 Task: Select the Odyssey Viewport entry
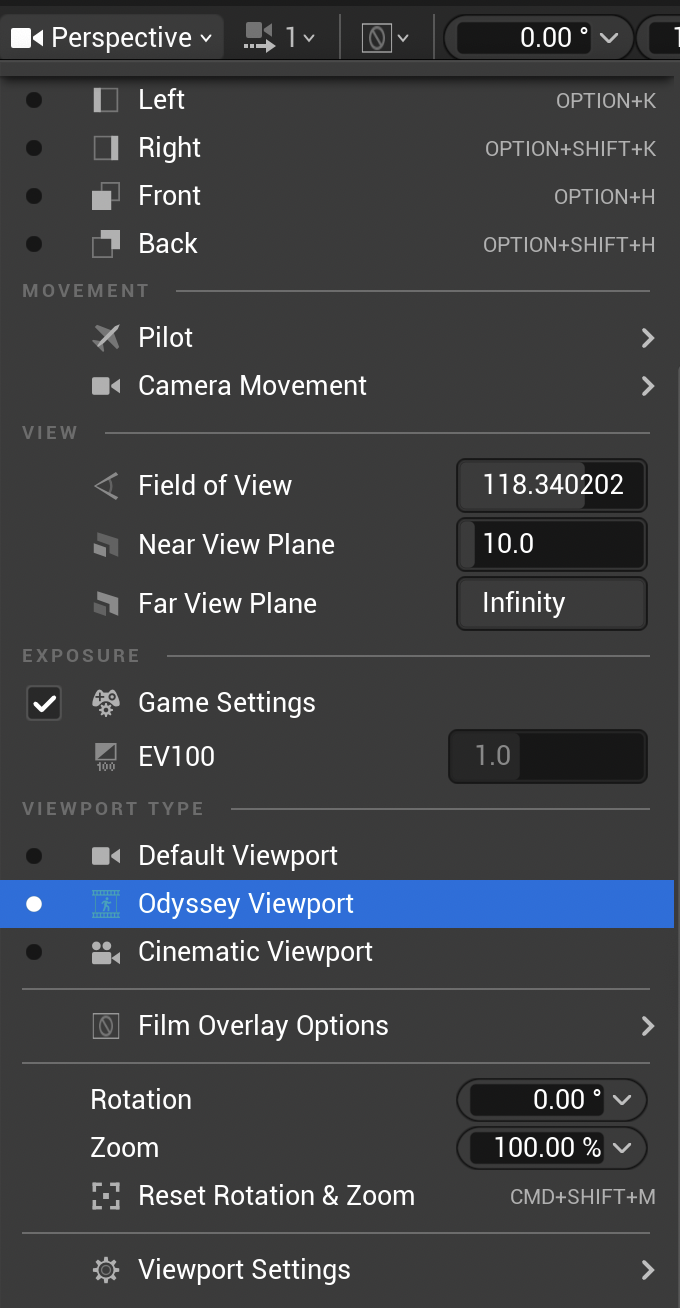point(246,904)
